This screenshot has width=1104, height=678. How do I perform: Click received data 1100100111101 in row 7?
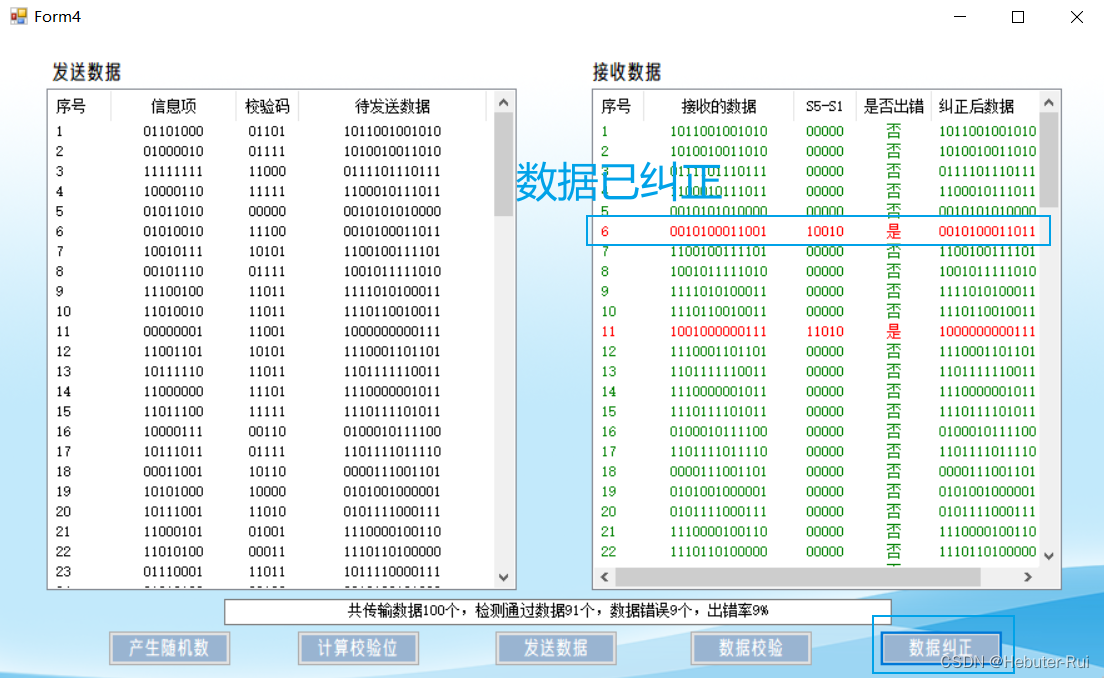(x=719, y=251)
